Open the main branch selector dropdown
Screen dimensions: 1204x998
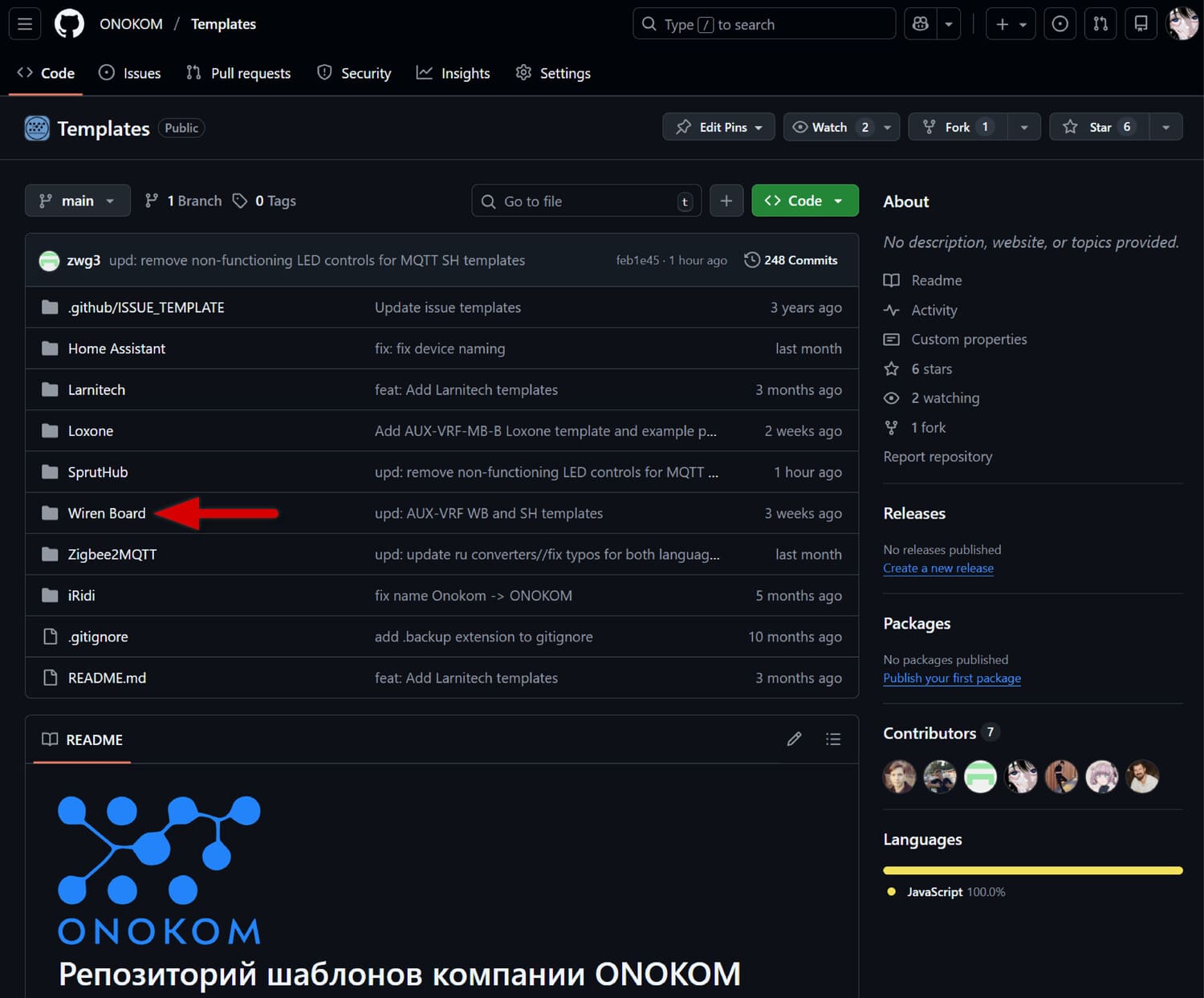point(77,200)
